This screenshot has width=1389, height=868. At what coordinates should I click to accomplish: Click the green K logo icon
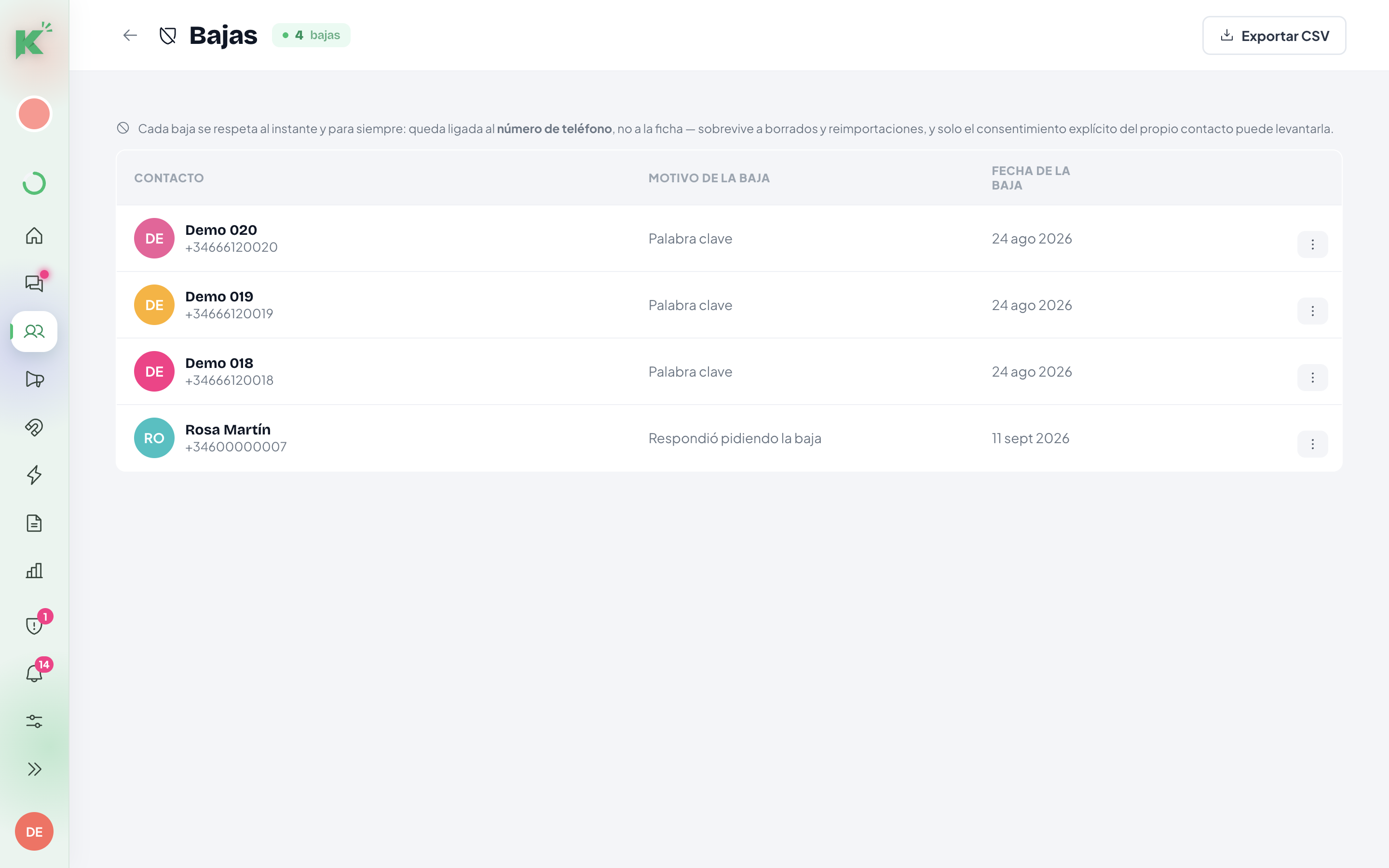coord(34,40)
